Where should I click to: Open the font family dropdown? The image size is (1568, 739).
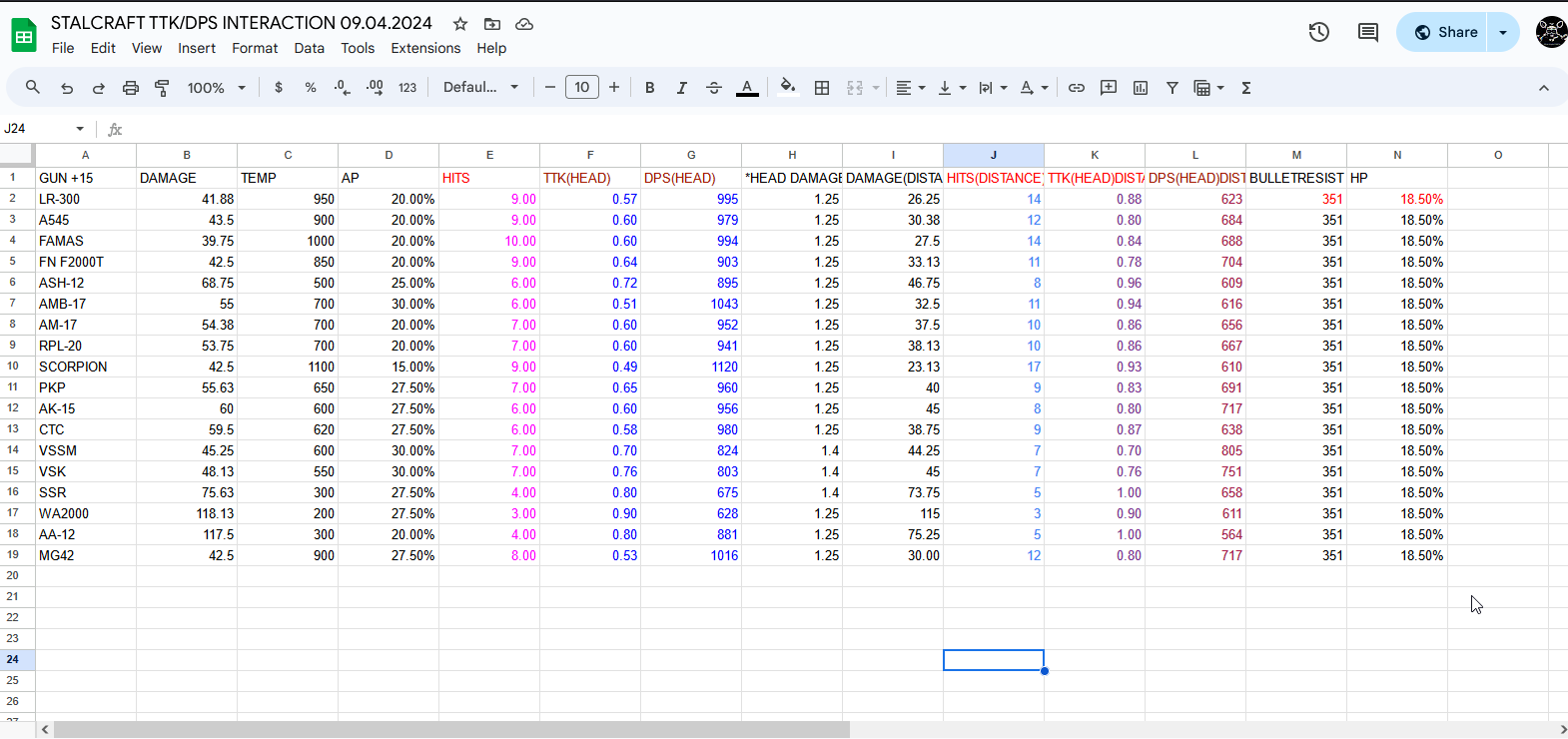coord(481,88)
